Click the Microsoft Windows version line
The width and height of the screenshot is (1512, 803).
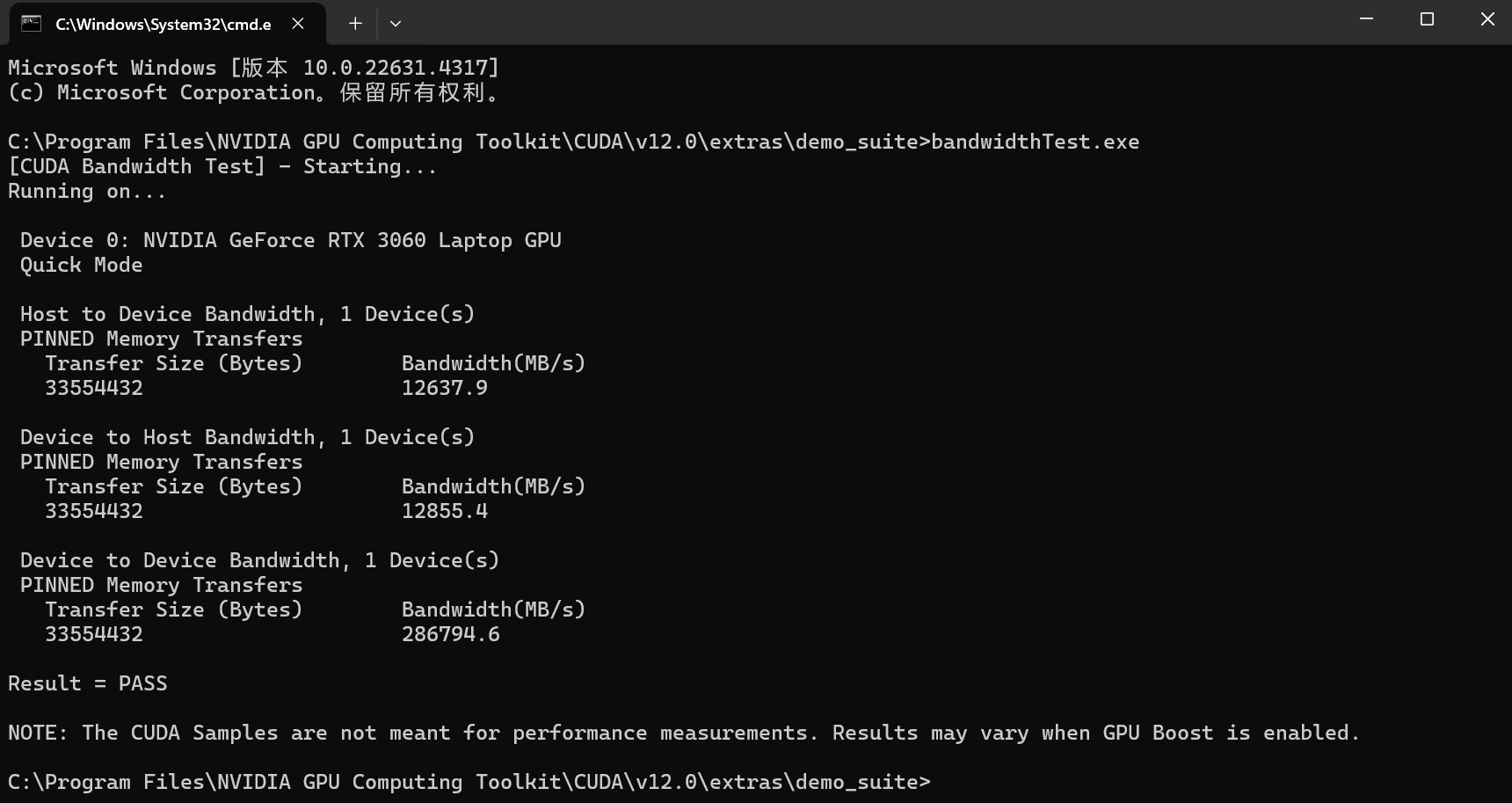click(x=254, y=68)
